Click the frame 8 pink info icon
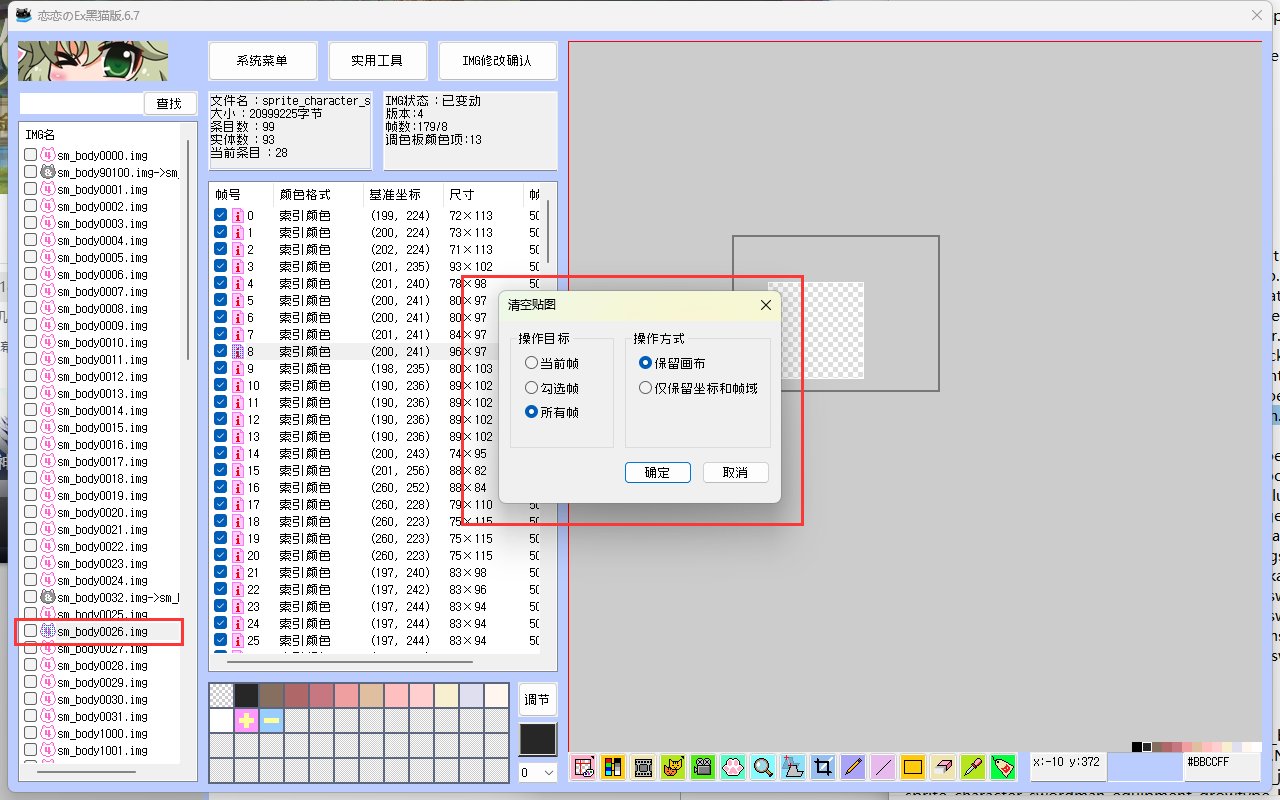Image resolution: width=1280 pixels, height=800 pixels. (238, 352)
